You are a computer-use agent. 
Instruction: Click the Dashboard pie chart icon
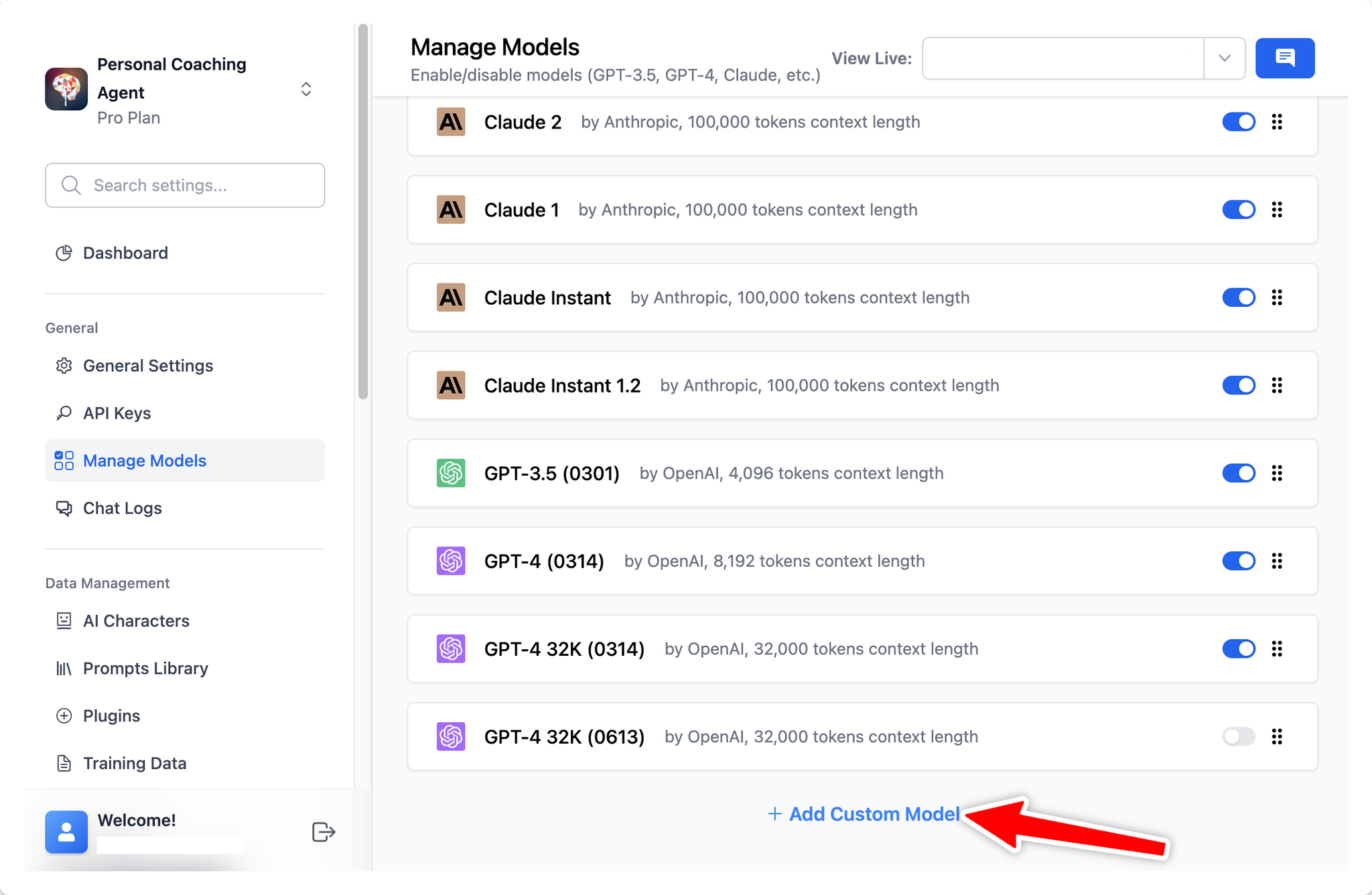[x=64, y=253]
